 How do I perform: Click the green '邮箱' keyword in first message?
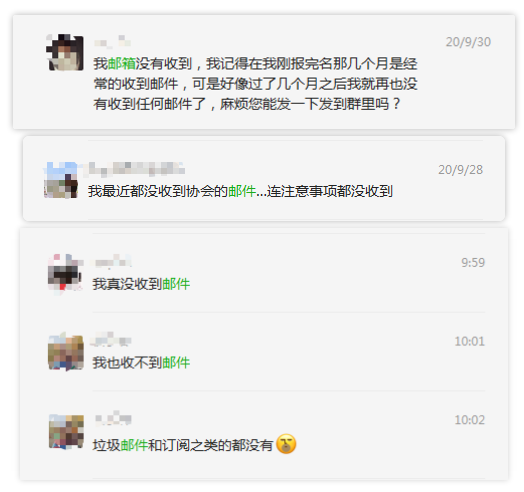click(x=121, y=64)
